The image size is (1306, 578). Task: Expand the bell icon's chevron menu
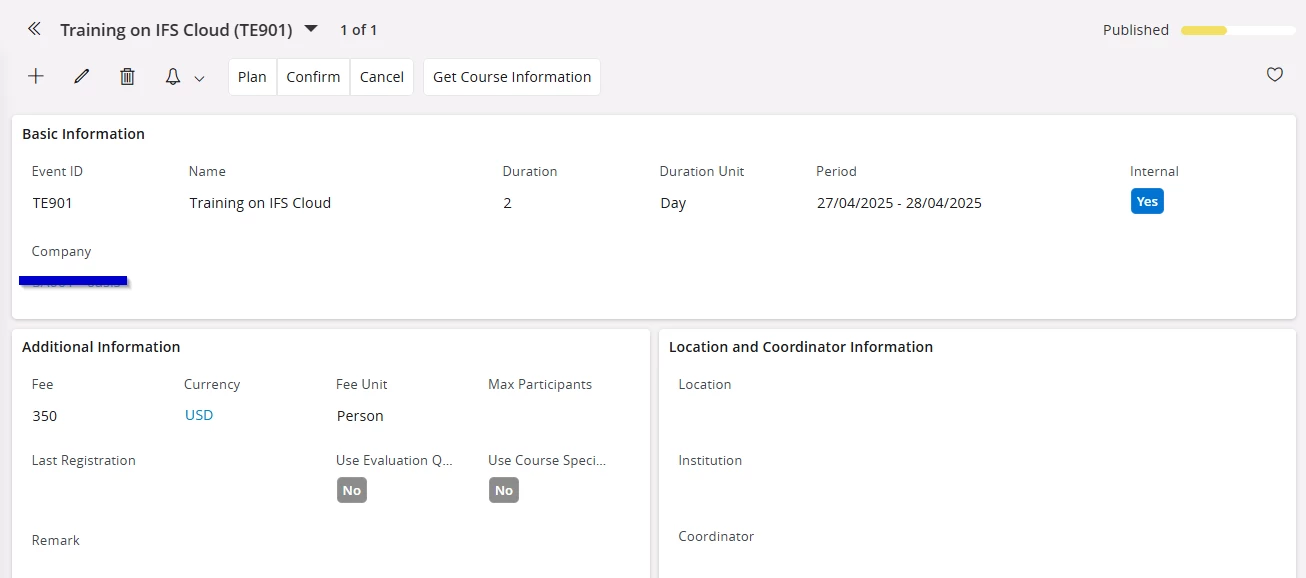pos(199,78)
